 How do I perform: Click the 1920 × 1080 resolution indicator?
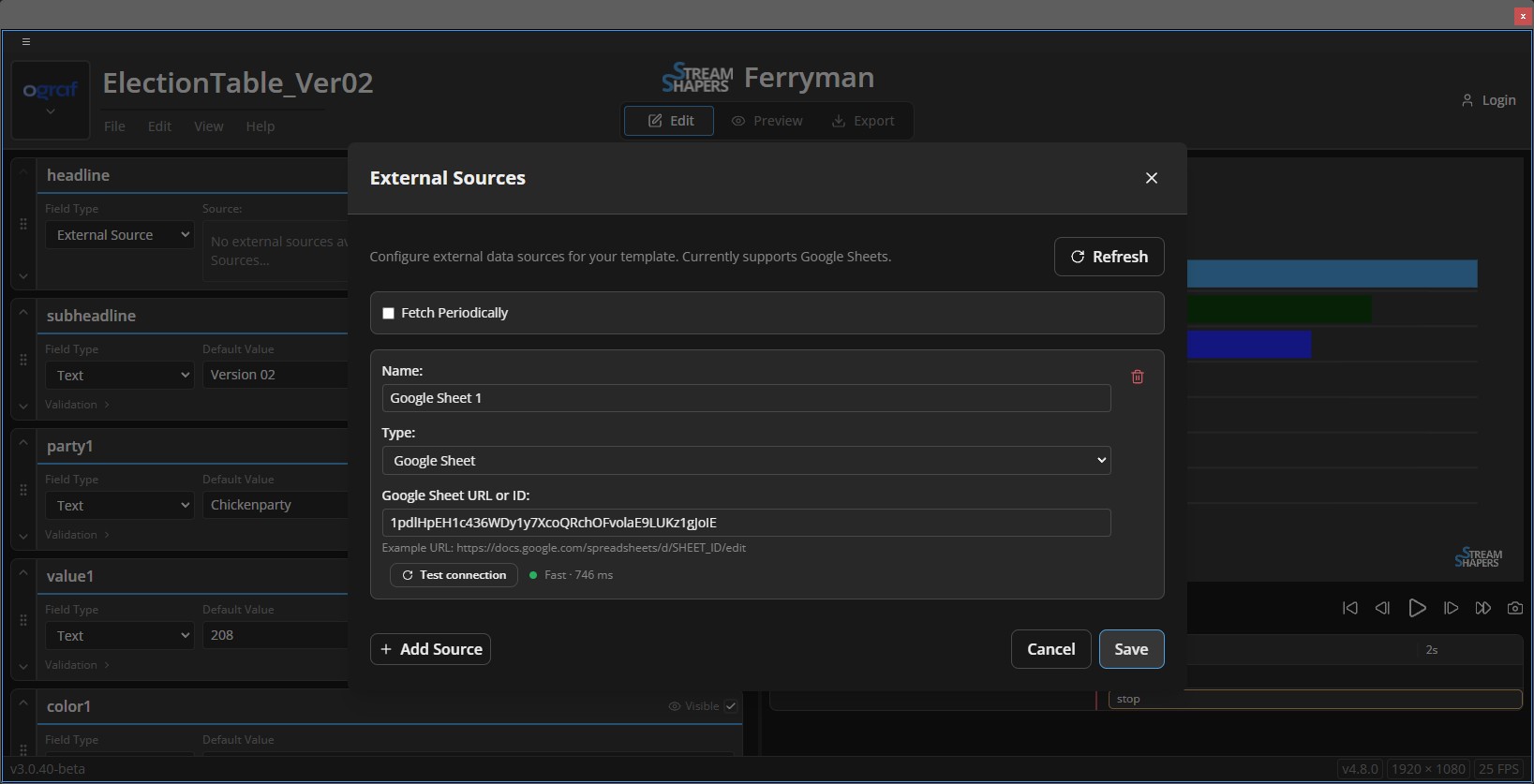[1428, 769]
